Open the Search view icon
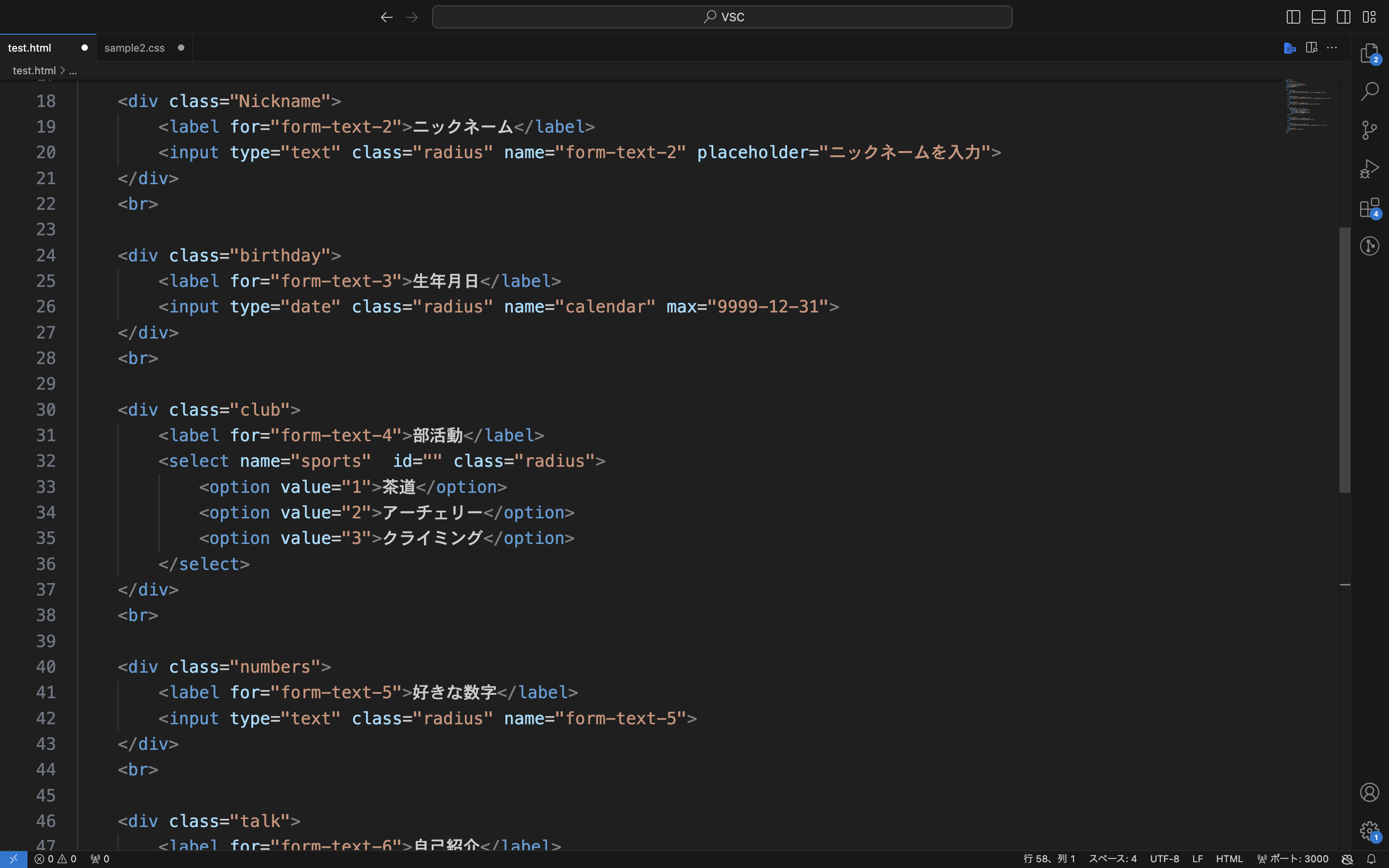Viewport: 1389px width, 868px height. [x=1370, y=91]
